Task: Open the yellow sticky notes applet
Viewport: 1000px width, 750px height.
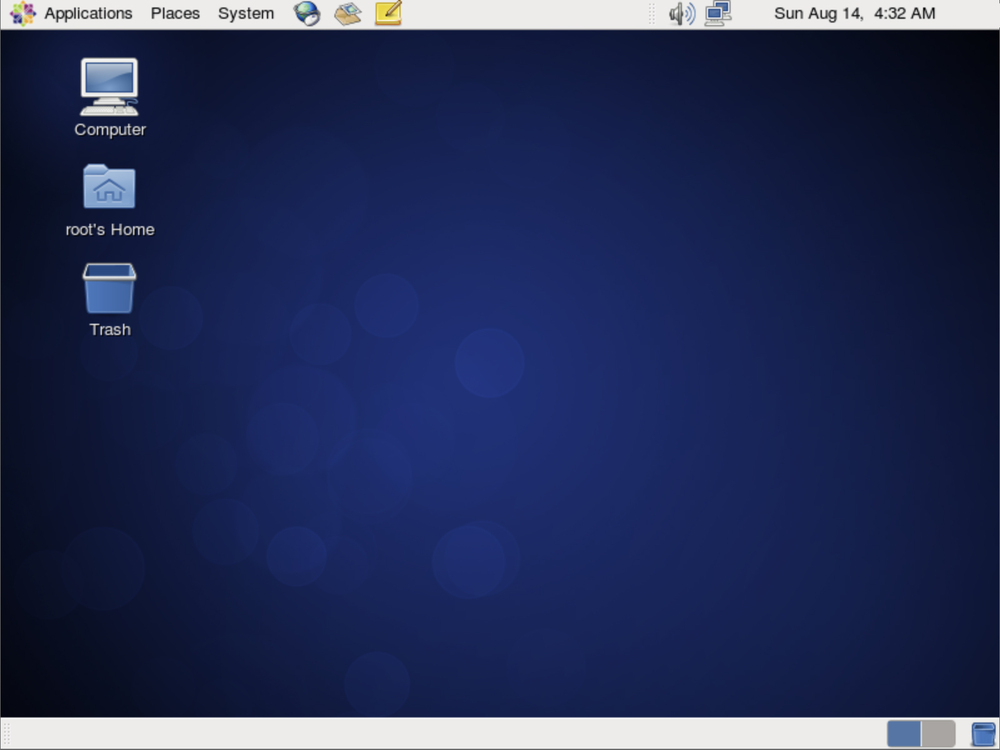Action: (x=388, y=14)
